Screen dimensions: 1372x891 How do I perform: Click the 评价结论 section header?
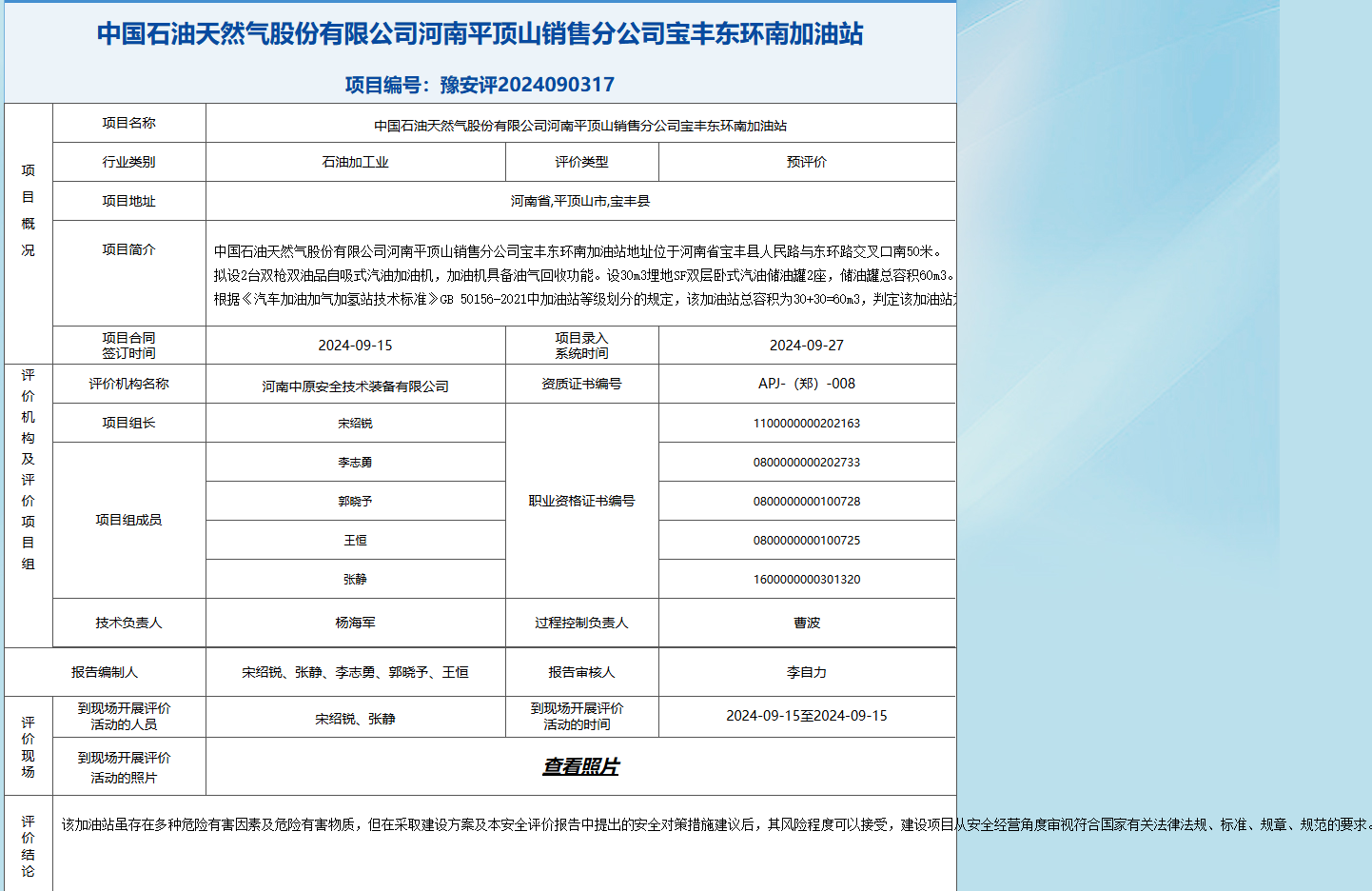29,846
